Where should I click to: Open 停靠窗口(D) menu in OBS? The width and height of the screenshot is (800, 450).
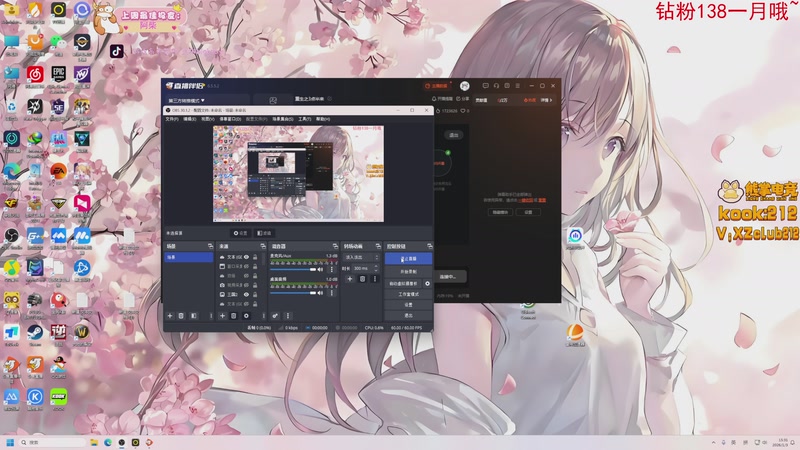(x=230, y=119)
